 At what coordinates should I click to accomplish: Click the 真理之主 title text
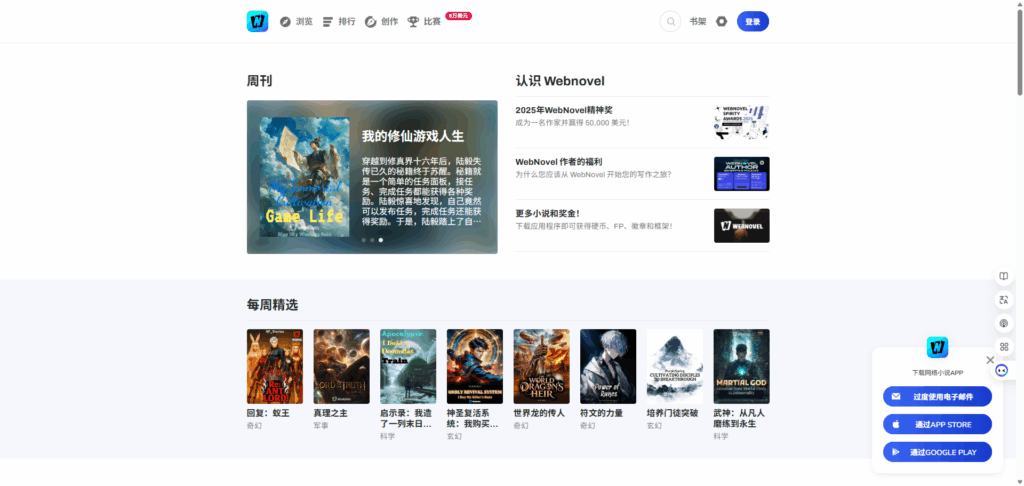[330, 413]
